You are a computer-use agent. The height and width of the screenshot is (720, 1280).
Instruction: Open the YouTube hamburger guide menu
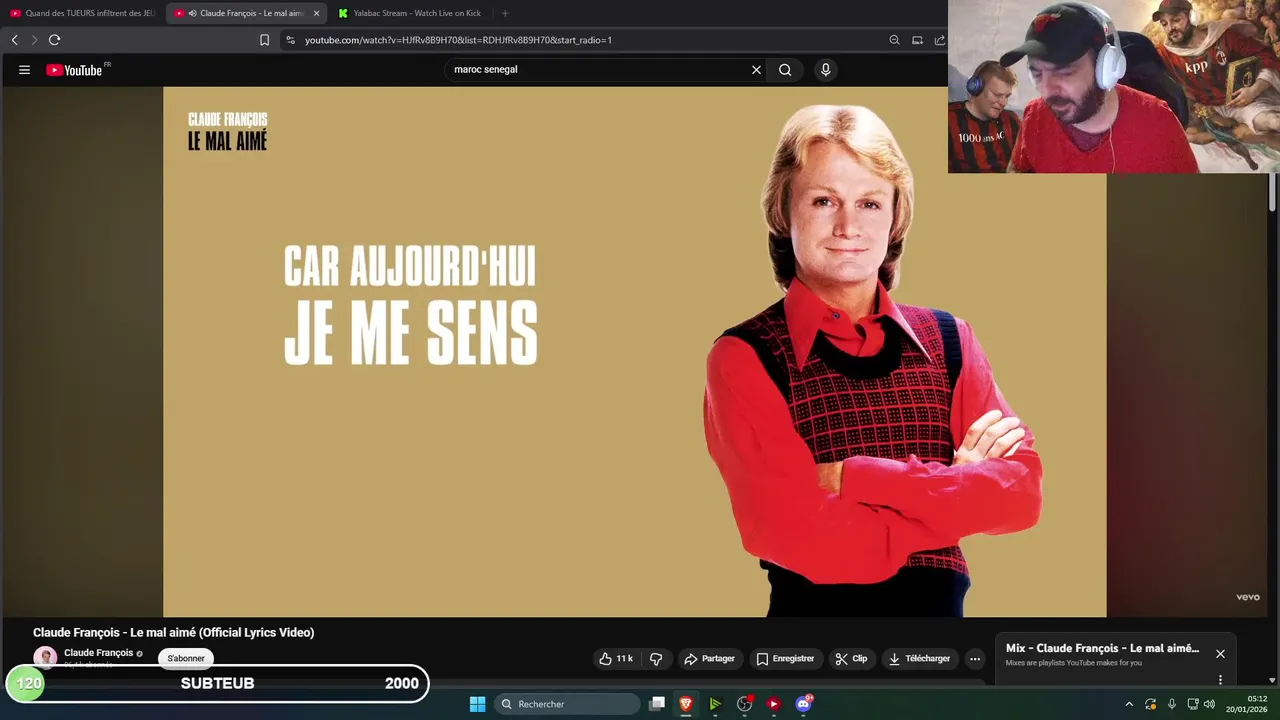click(x=24, y=70)
